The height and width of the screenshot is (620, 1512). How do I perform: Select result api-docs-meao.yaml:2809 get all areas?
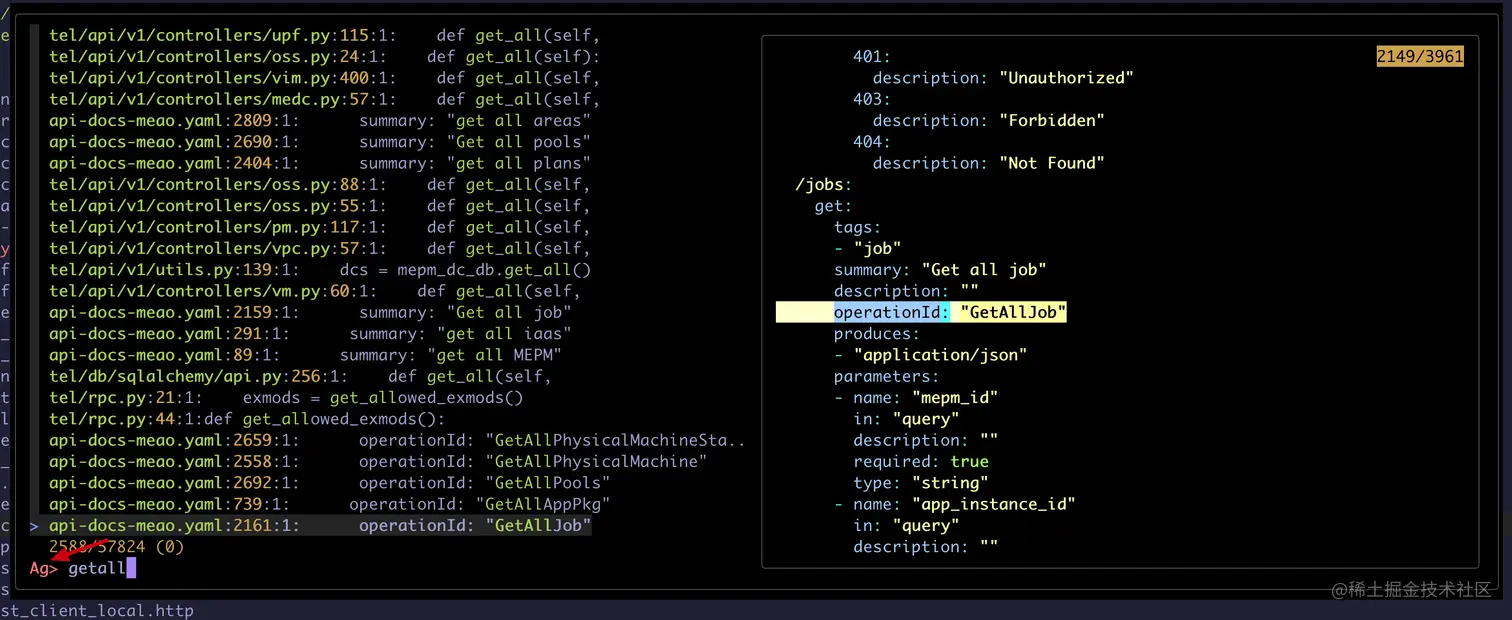(320, 120)
